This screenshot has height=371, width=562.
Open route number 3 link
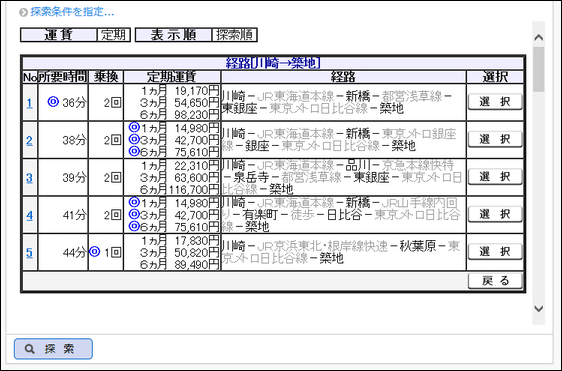pyautogui.click(x=29, y=178)
